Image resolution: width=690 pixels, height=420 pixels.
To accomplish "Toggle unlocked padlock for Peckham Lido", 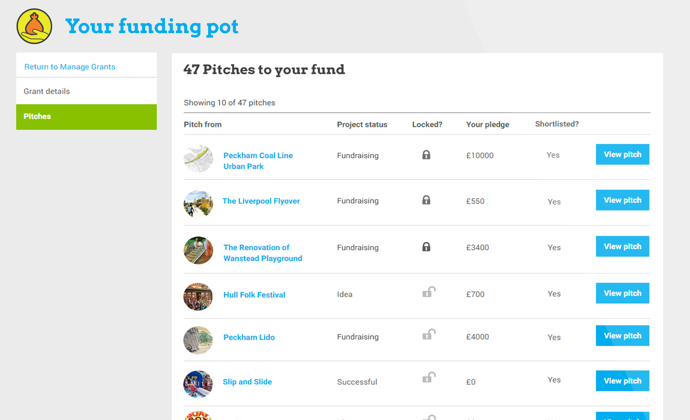I will tap(429, 335).
